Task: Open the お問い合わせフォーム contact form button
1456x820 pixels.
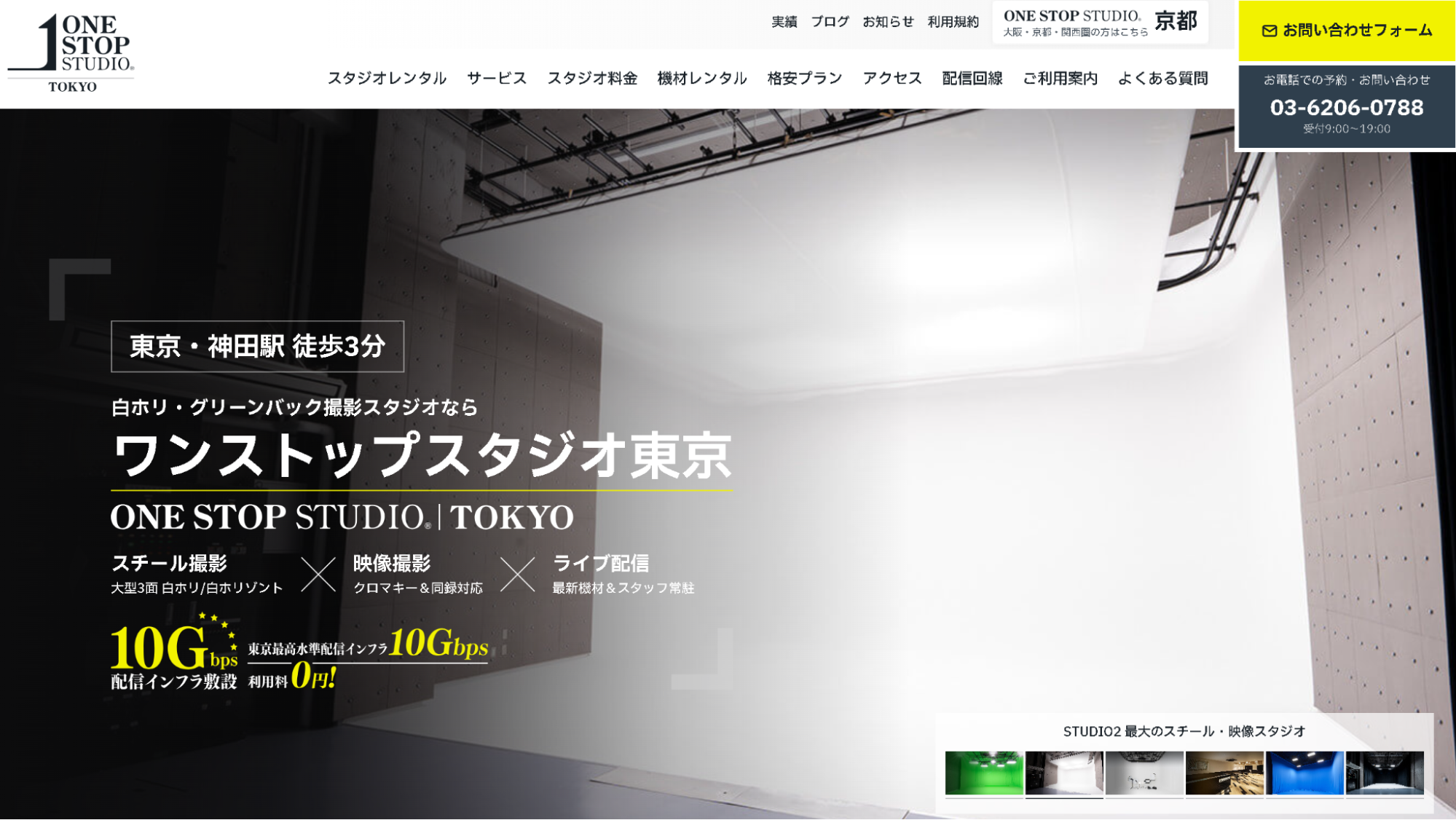Action: pyautogui.click(x=1347, y=31)
